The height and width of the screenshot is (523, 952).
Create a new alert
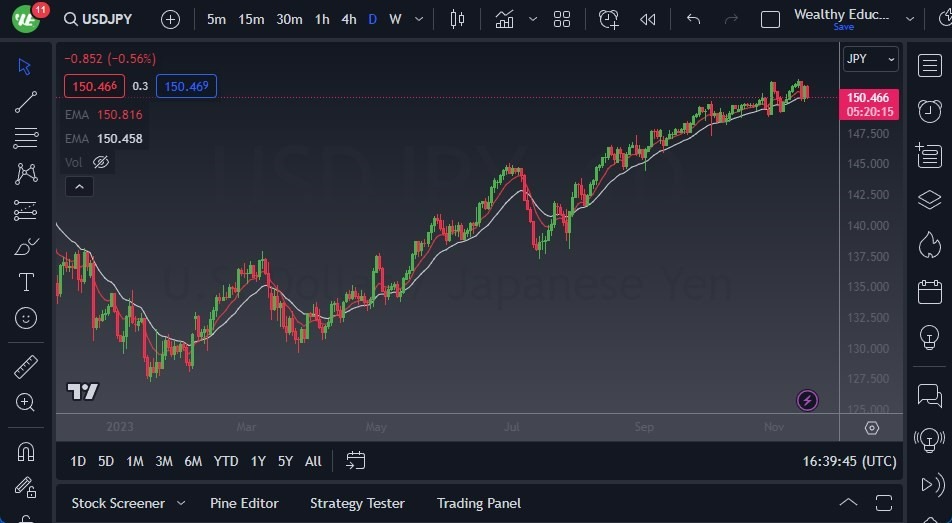[608, 19]
